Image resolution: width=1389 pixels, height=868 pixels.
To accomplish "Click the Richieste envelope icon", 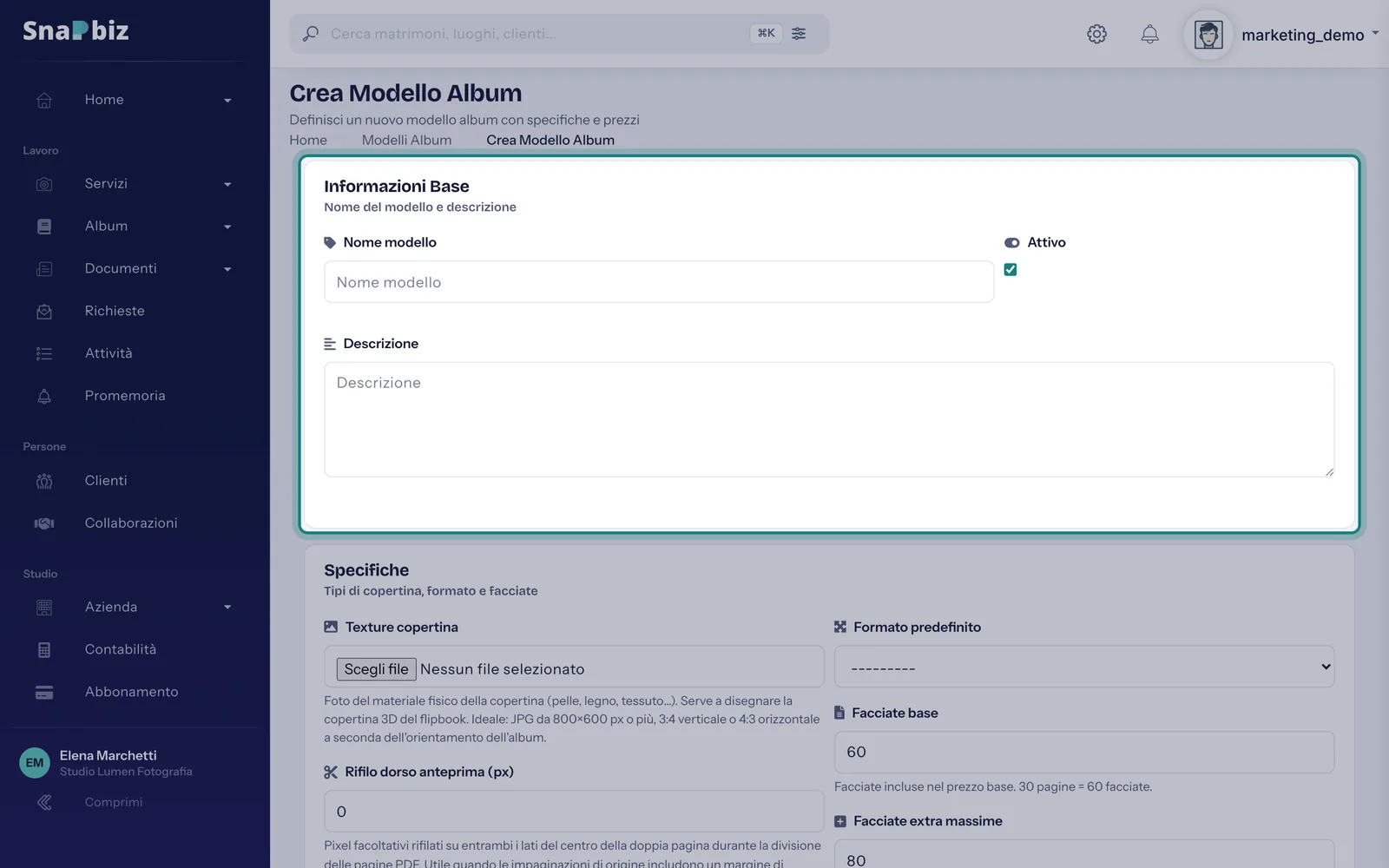I will [44, 312].
